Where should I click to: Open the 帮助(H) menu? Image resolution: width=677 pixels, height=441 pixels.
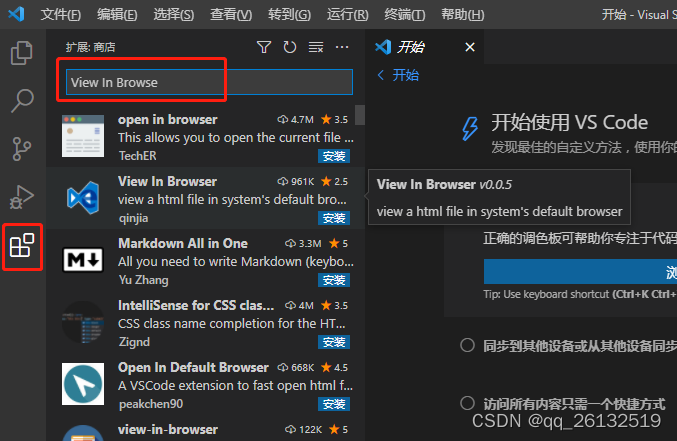pyautogui.click(x=462, y=15)
